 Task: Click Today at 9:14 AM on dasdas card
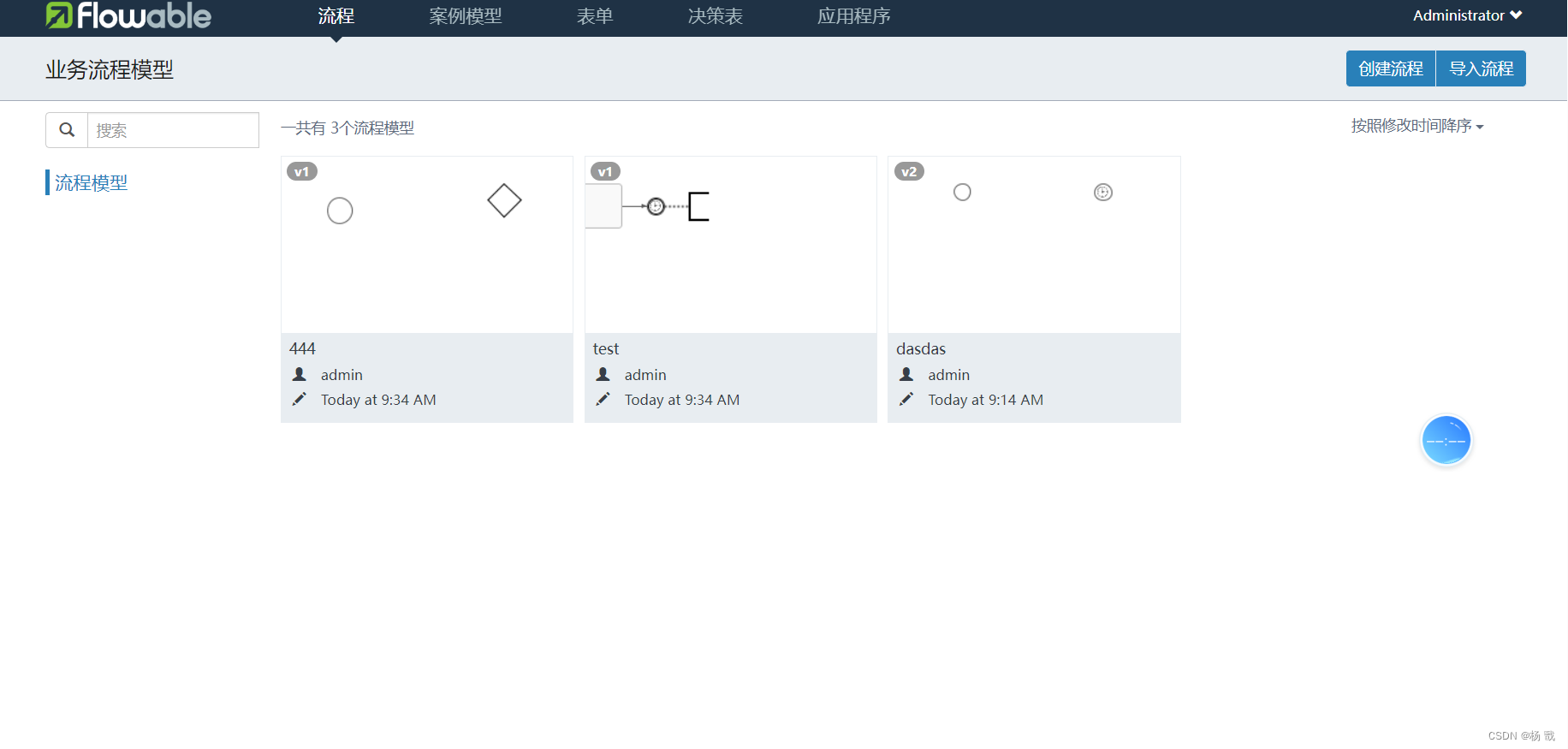click(986, 400)
